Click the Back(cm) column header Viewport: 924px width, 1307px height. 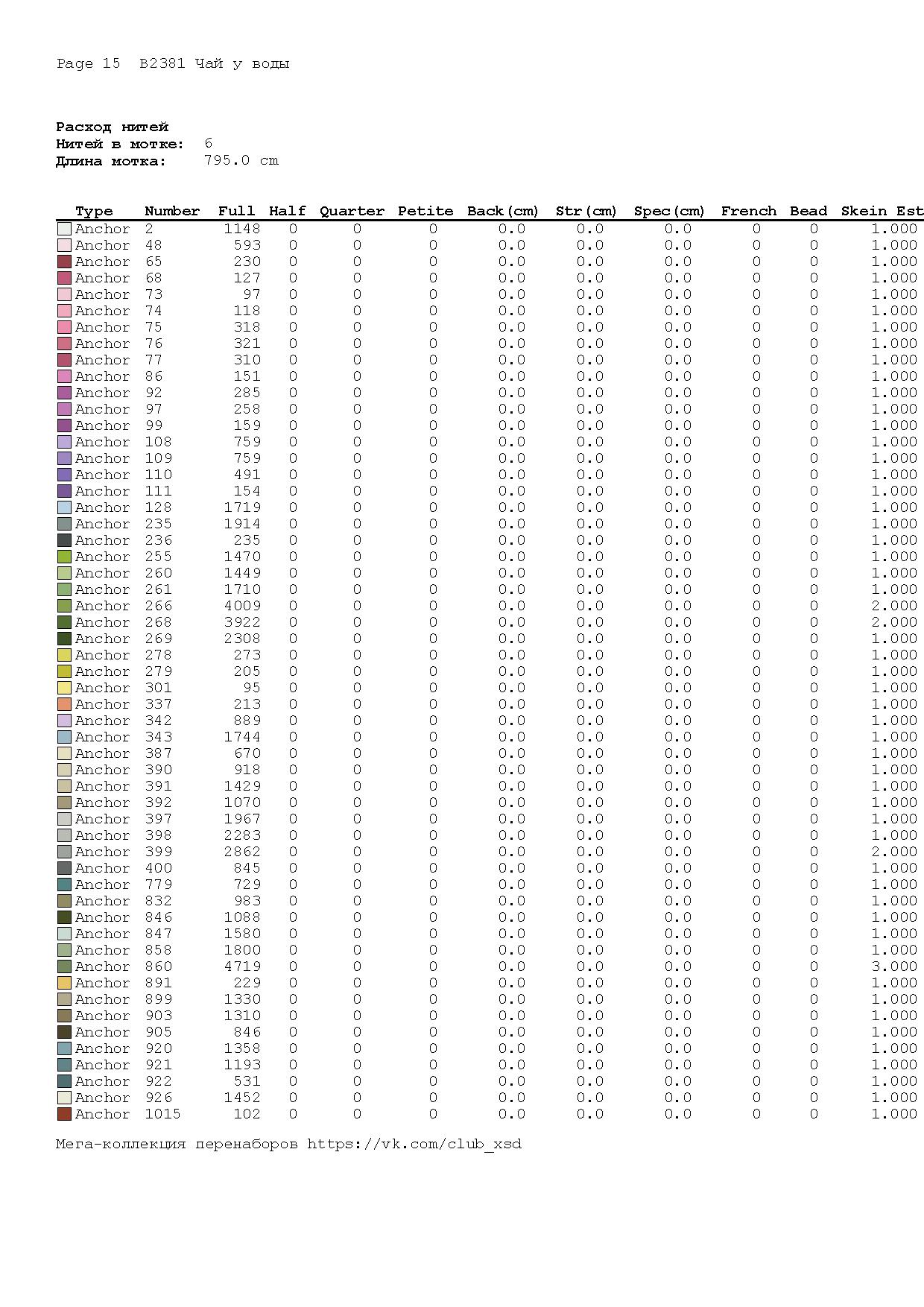click(x=503, y=212)
